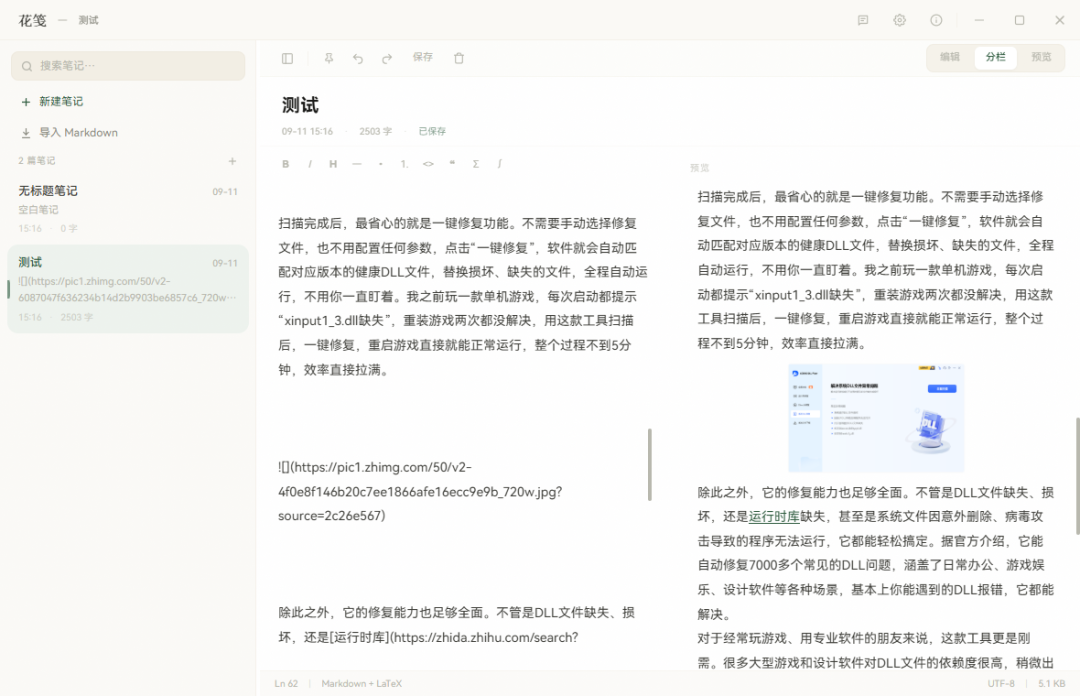The height and width of the screenshot is (696, 1080).
Task: Apply bold formatting (B)
Action: coord(285,164)
